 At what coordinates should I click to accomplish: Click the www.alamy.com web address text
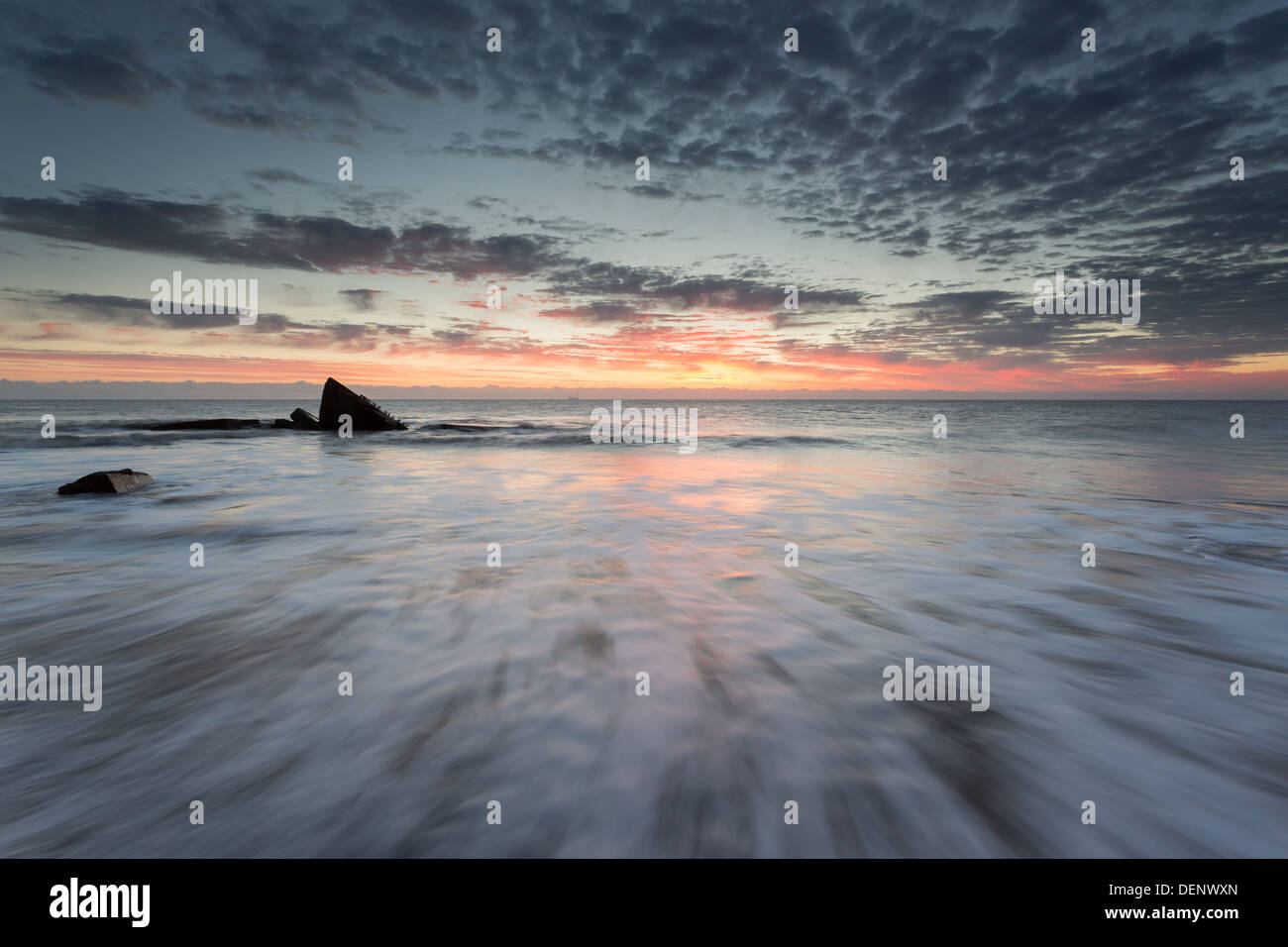(x=1172, y=913)
